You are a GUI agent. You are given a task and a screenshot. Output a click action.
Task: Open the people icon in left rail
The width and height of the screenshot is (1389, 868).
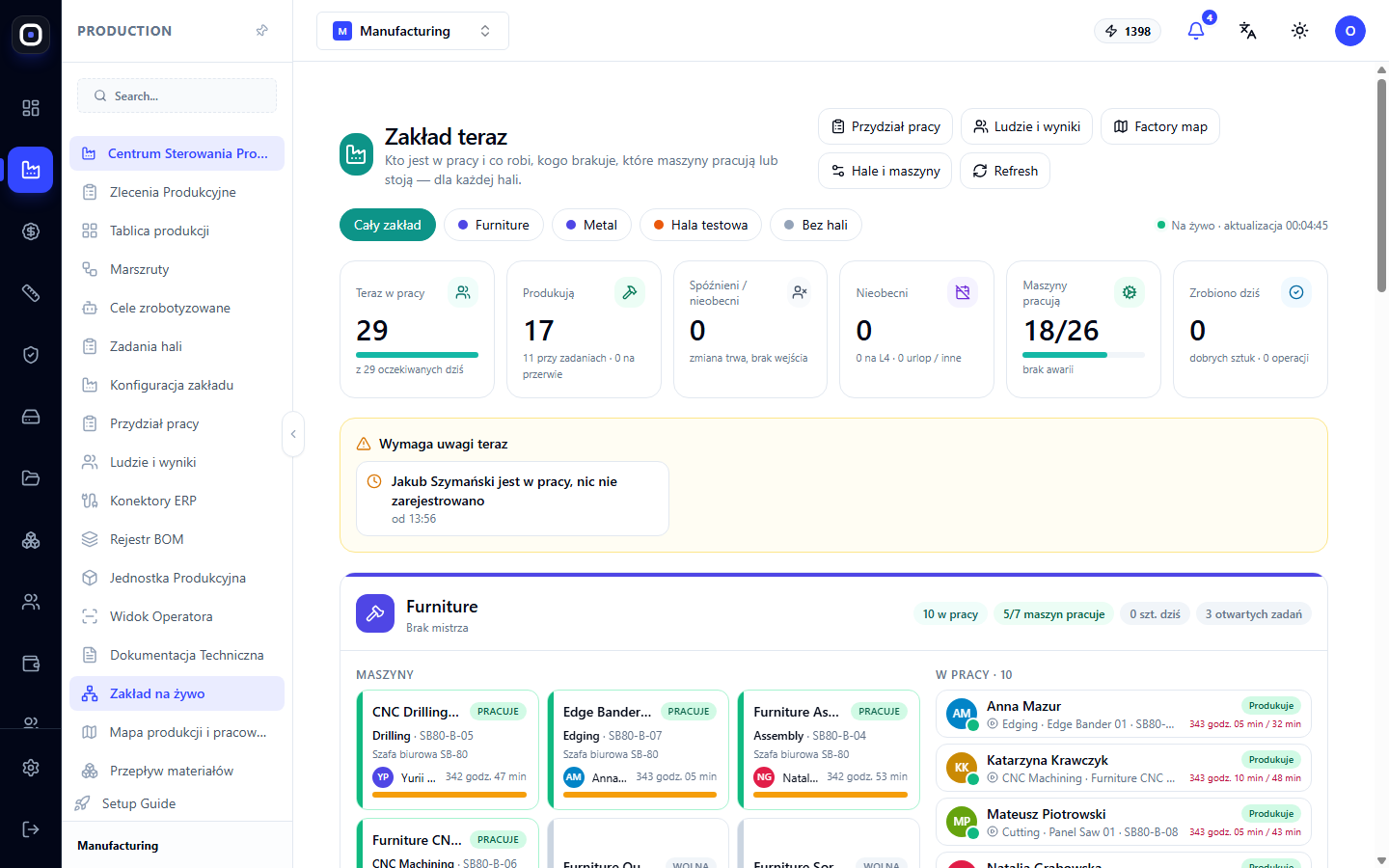(x=31, y=602)
